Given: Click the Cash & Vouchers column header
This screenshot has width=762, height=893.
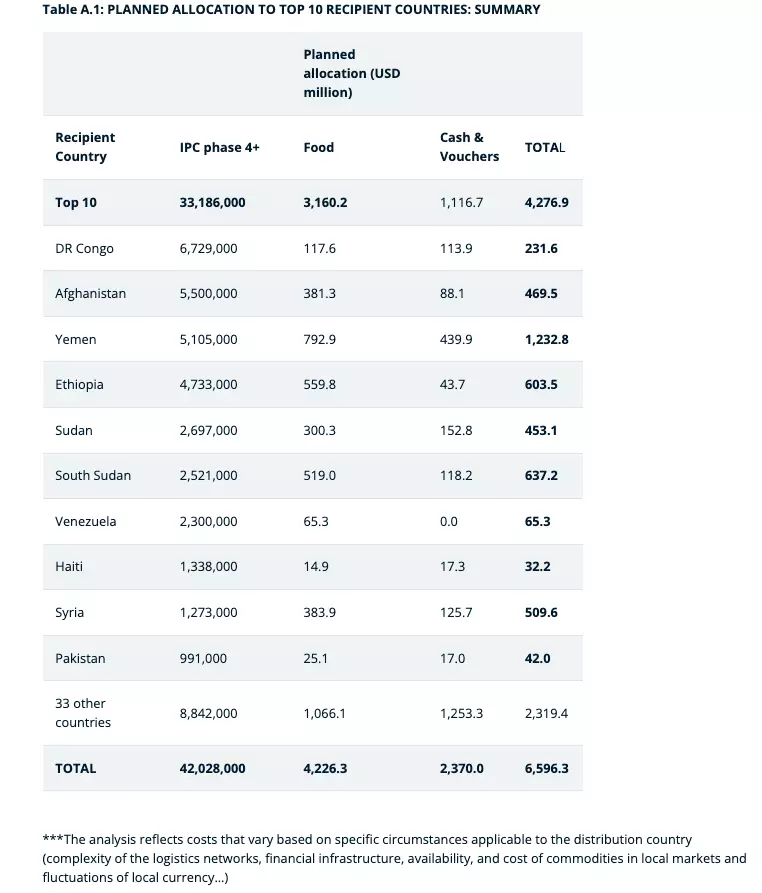Looking at the screenshot, I should point(469,147).
